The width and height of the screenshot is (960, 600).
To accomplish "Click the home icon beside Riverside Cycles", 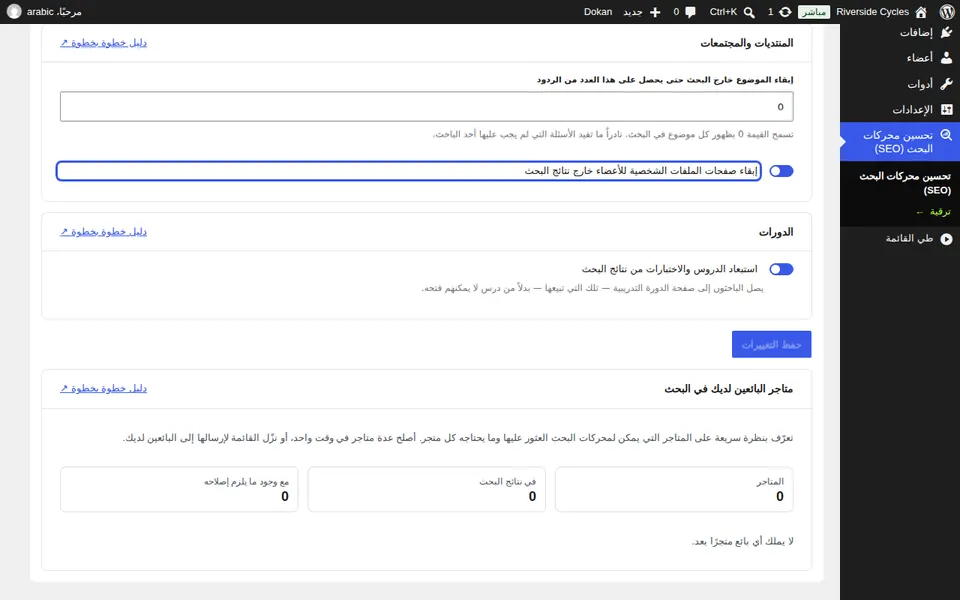I will [x=921, y=12].
